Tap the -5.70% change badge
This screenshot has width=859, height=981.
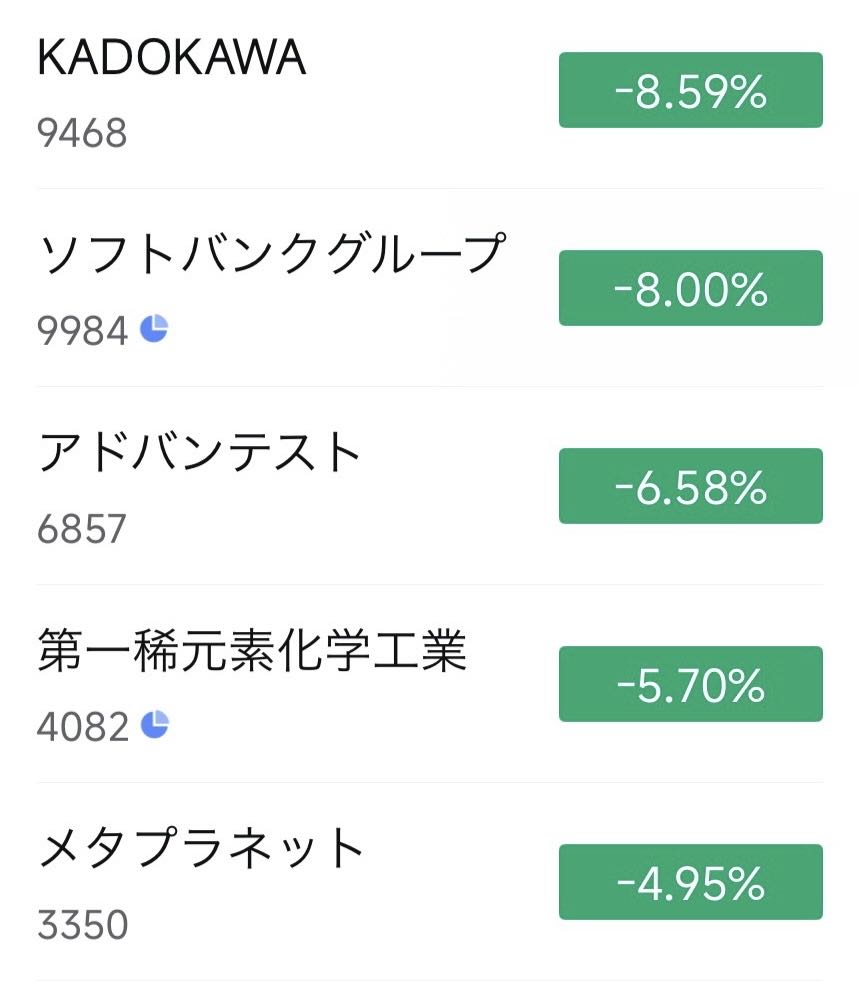[x=690, y=684]
